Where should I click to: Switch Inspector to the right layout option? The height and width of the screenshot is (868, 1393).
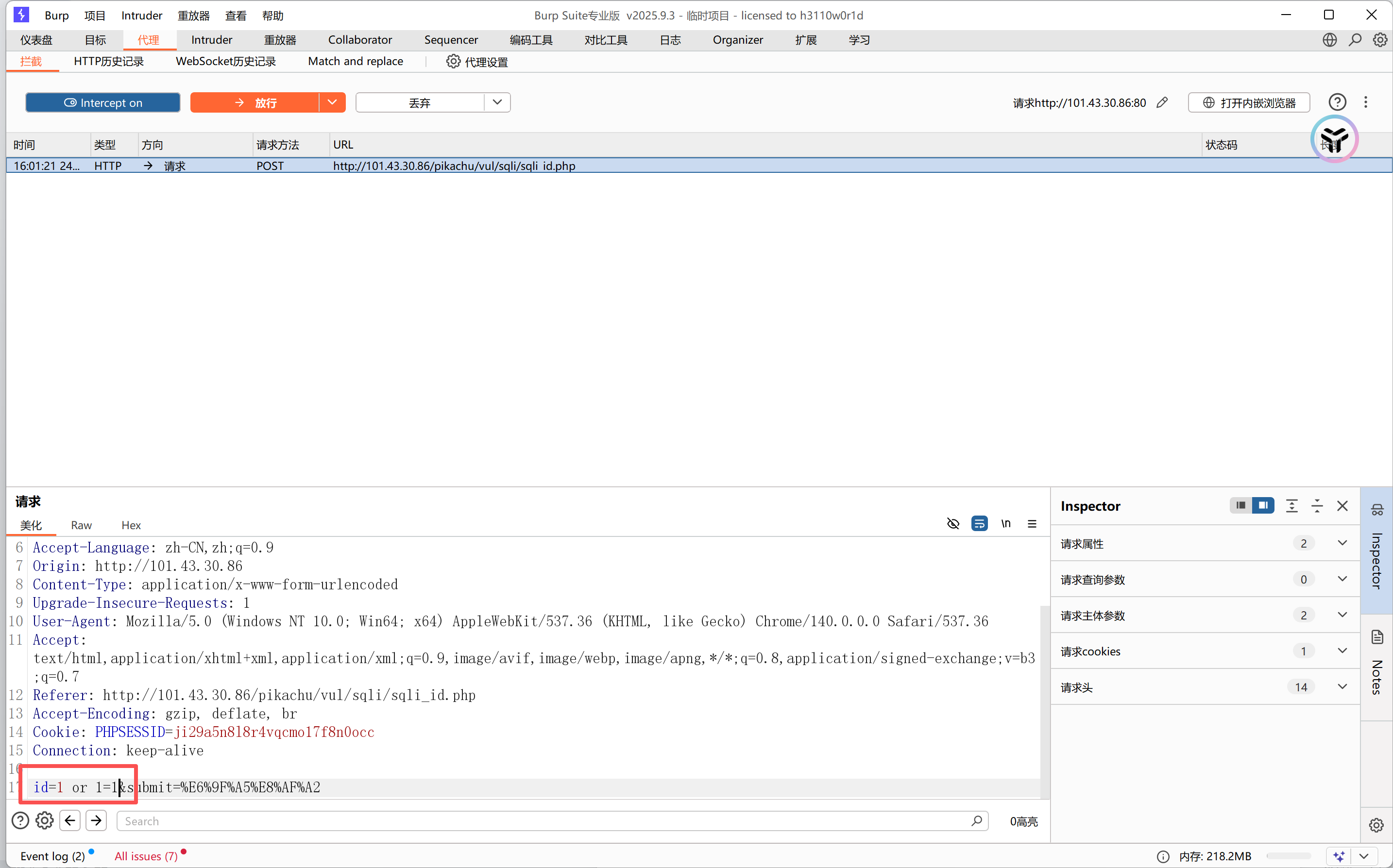[x=1263, y=505]
